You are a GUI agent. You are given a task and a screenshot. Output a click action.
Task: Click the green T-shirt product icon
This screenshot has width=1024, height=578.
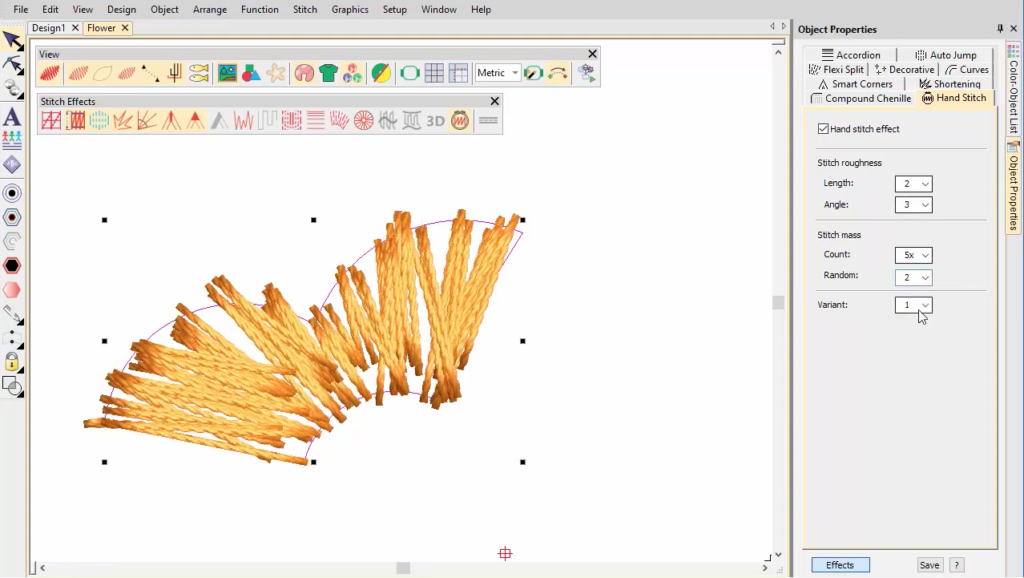coord(328,73)
